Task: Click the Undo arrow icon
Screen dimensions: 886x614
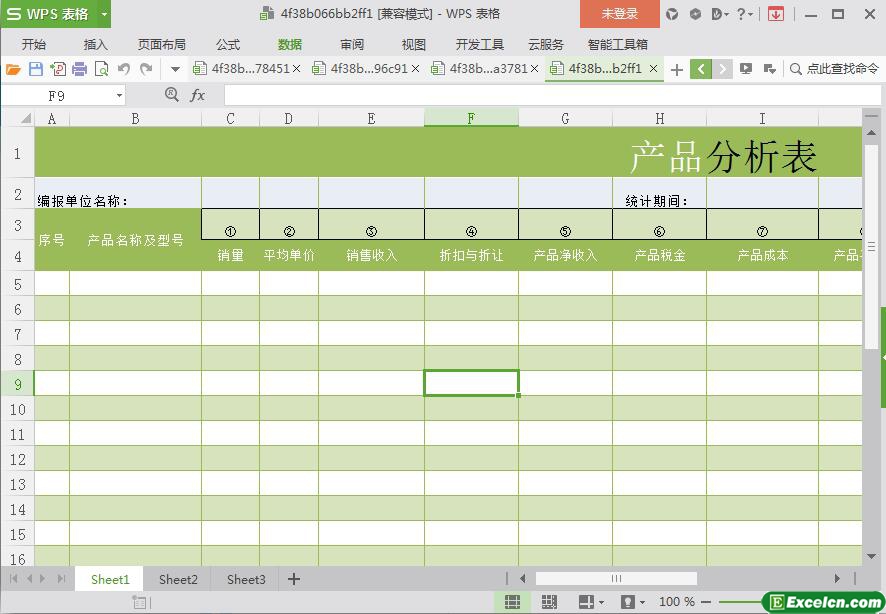Action: point(124,69)
